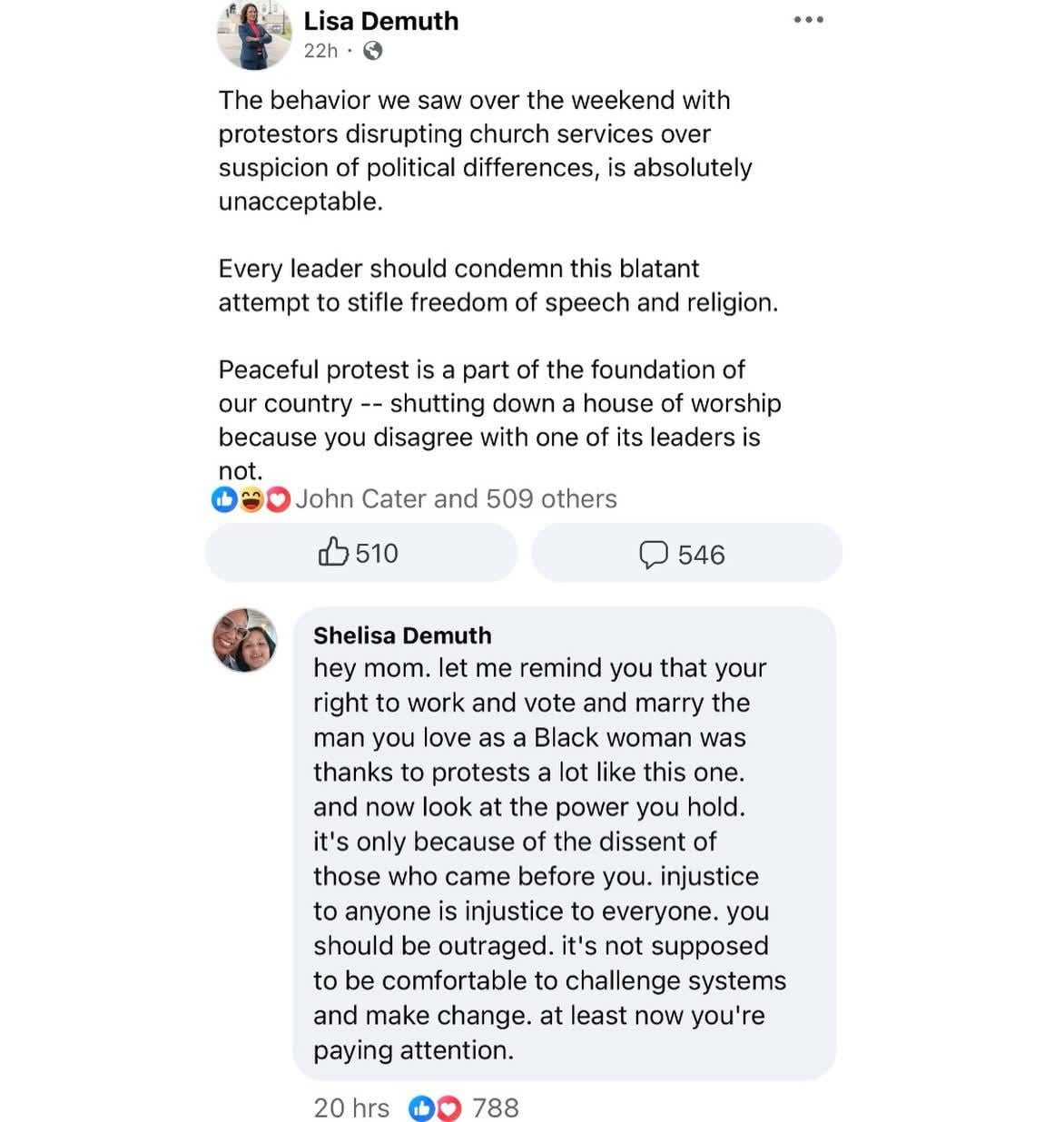Open Shelisa Demuth's profile photo
This screenshot has height=1122, width=1064.
click(x=245, y=640)
